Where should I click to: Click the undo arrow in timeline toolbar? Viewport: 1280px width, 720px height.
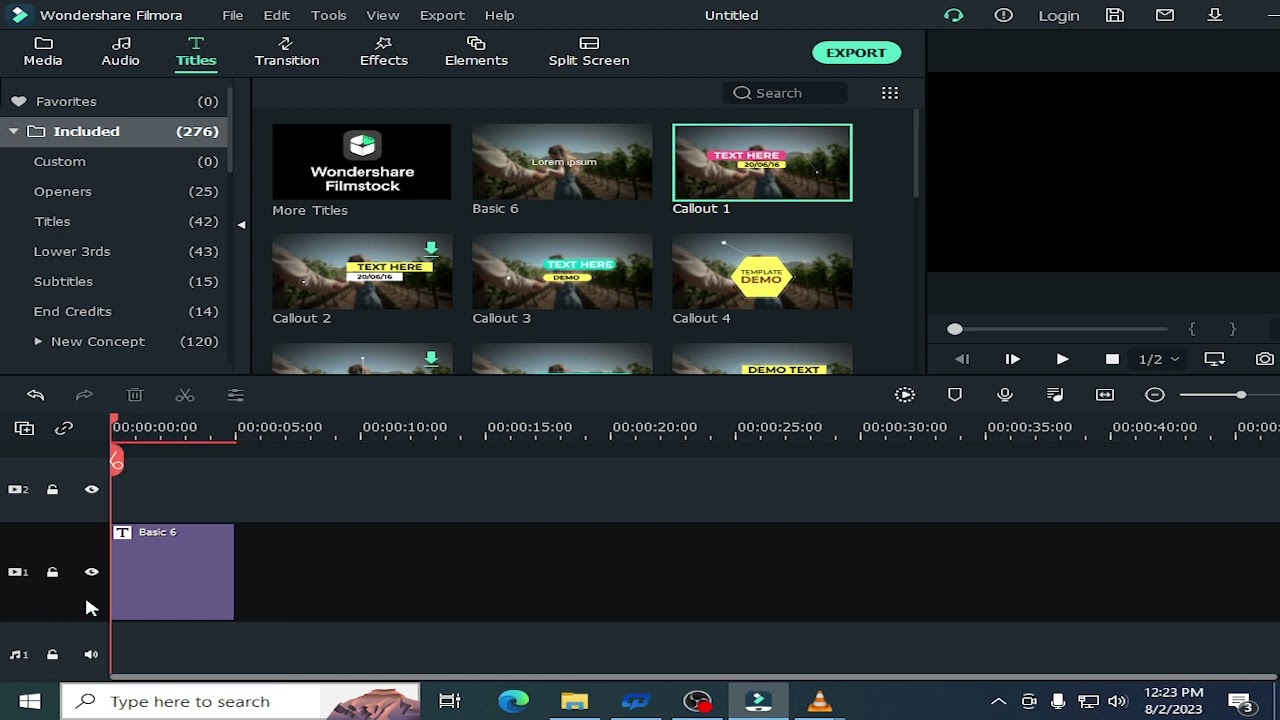(x=35, y=395)
